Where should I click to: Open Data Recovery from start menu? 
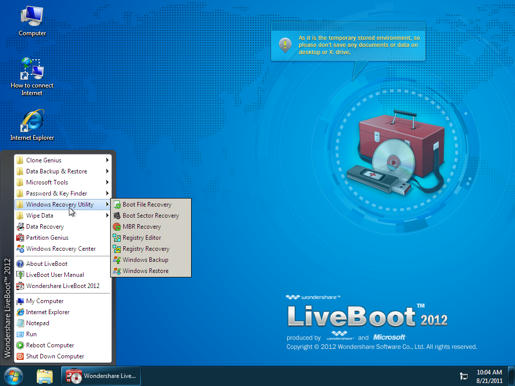coord(63,227)
